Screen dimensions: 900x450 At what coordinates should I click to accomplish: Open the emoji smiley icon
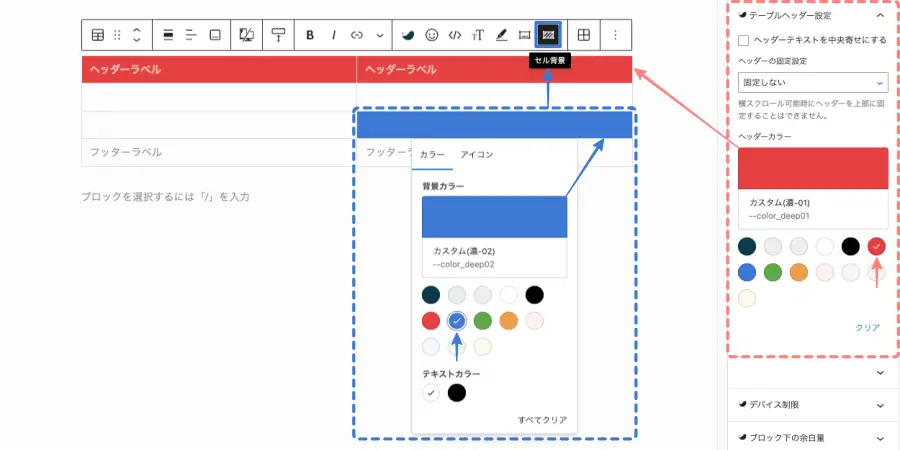432,35
